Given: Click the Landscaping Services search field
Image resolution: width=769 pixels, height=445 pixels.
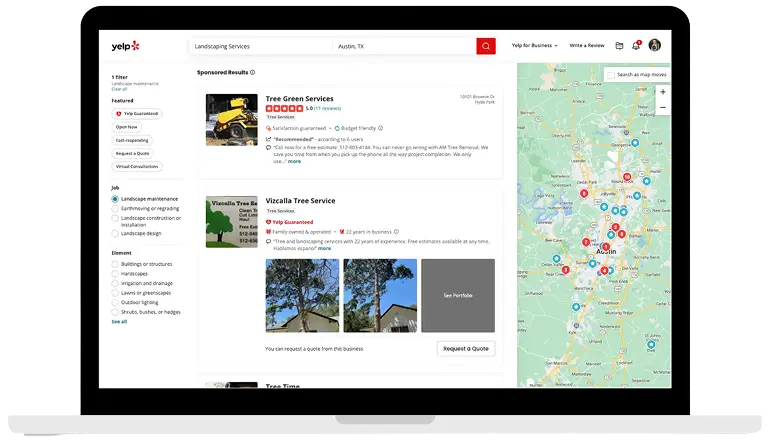Looking at the screenshot, I should point(260,46).
